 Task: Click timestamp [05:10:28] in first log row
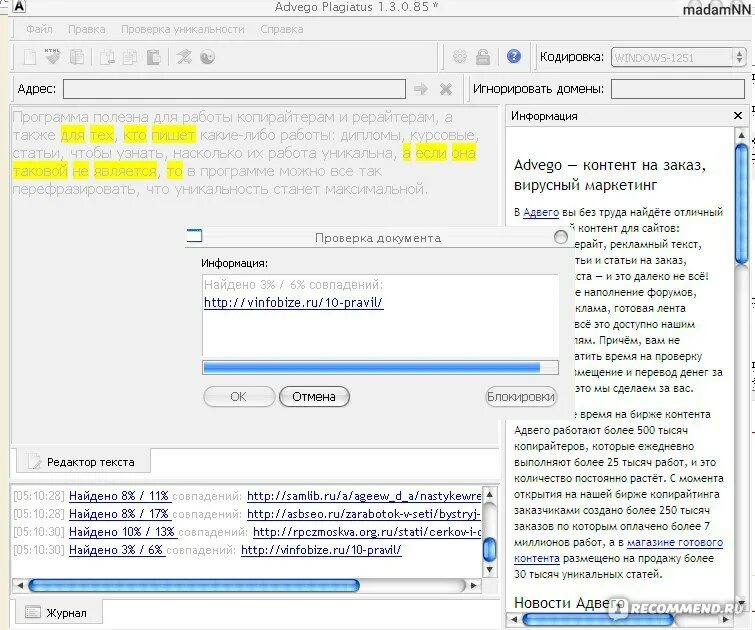39,496
